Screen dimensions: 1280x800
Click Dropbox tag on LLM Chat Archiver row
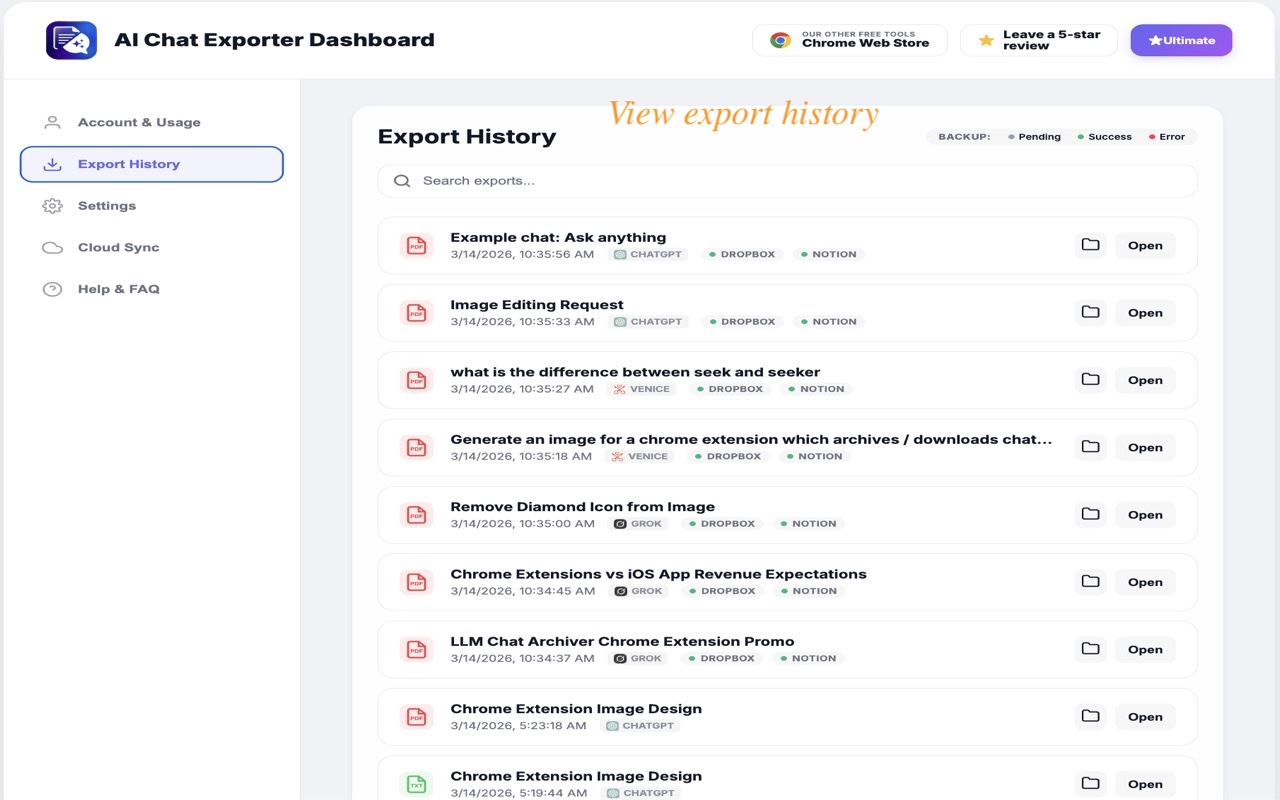click(x=721, y=658)
